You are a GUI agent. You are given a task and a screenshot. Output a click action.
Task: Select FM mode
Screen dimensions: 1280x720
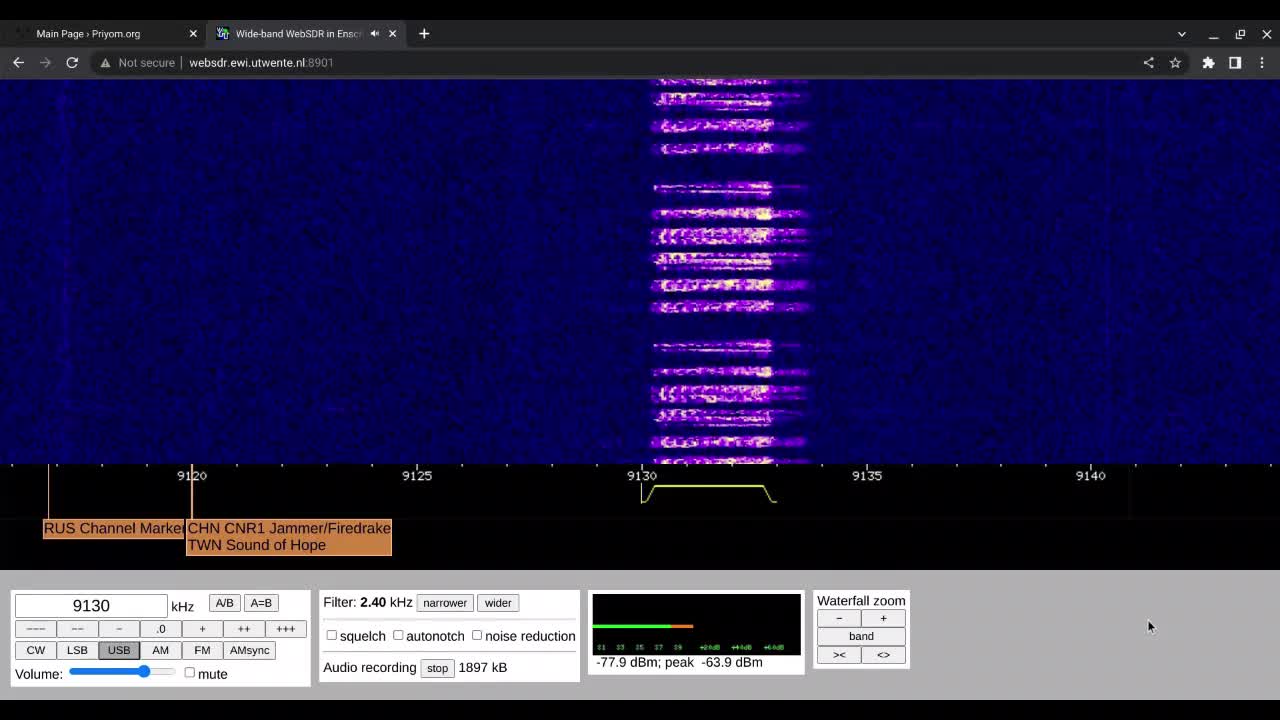click(202, 650)
